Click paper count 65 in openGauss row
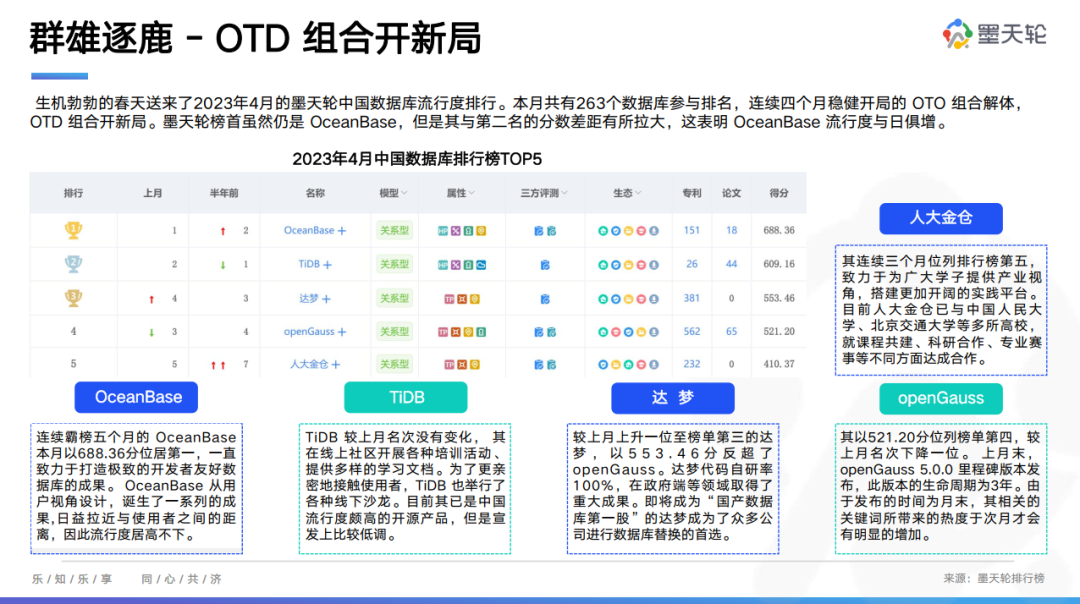This screenshot has width=1080, height=604. click(x=731, y=331)
